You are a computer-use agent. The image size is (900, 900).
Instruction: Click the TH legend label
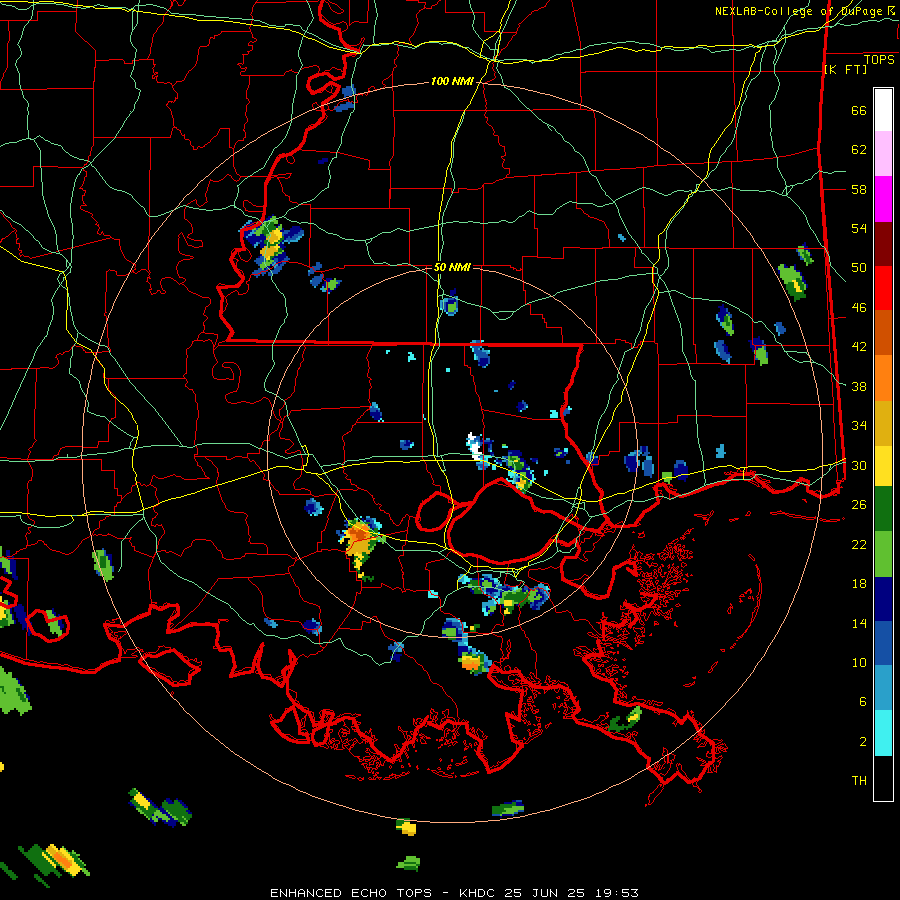[x=859, y=781]
